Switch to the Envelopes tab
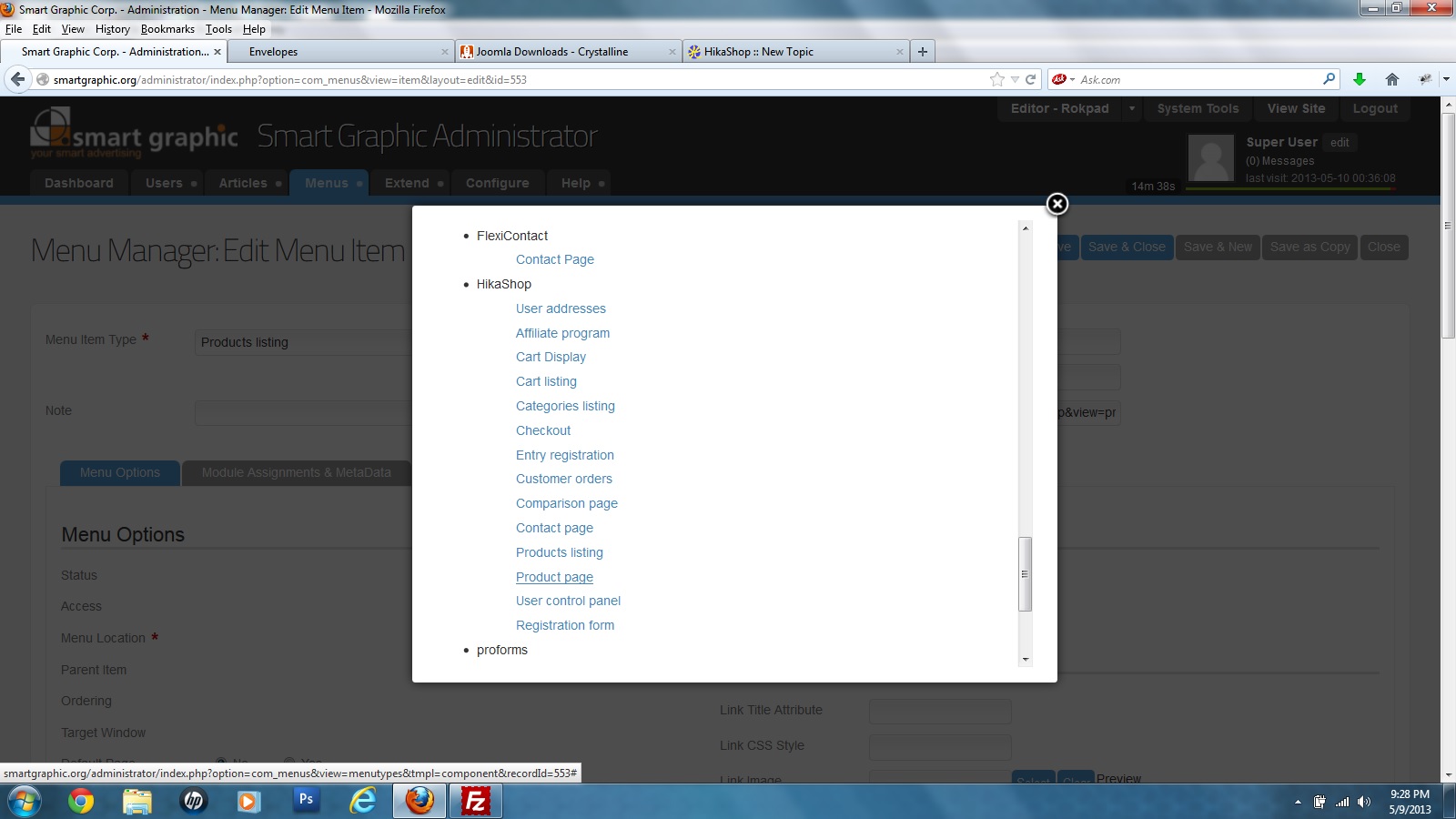The image size is (1456, 819). tap(341, 52)
